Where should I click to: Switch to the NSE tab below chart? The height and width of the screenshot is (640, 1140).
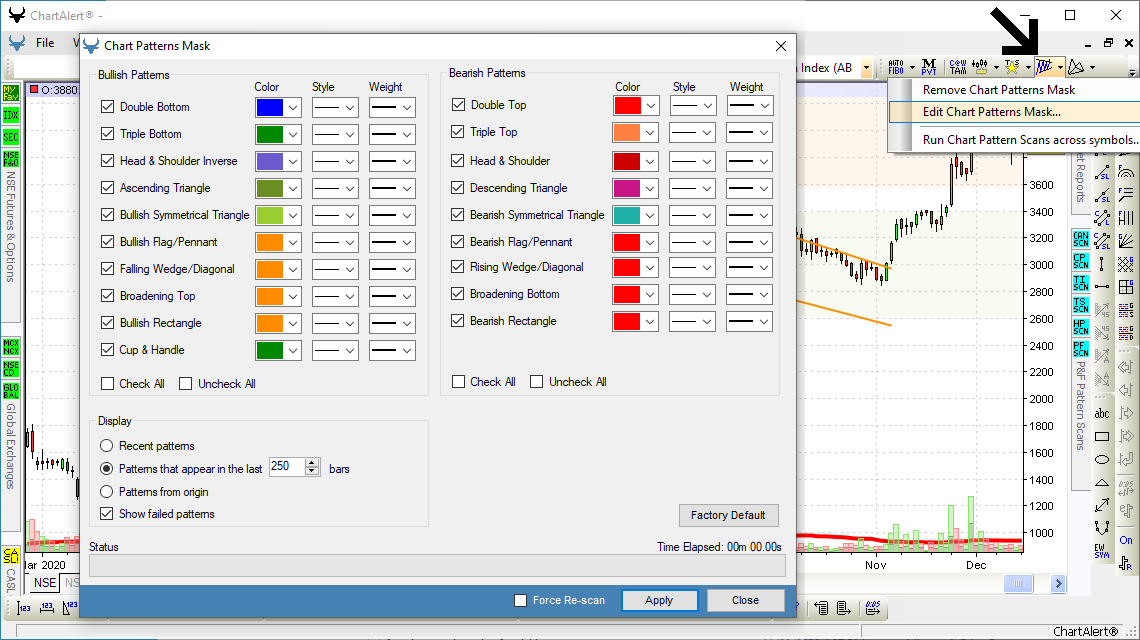(45, 583)
